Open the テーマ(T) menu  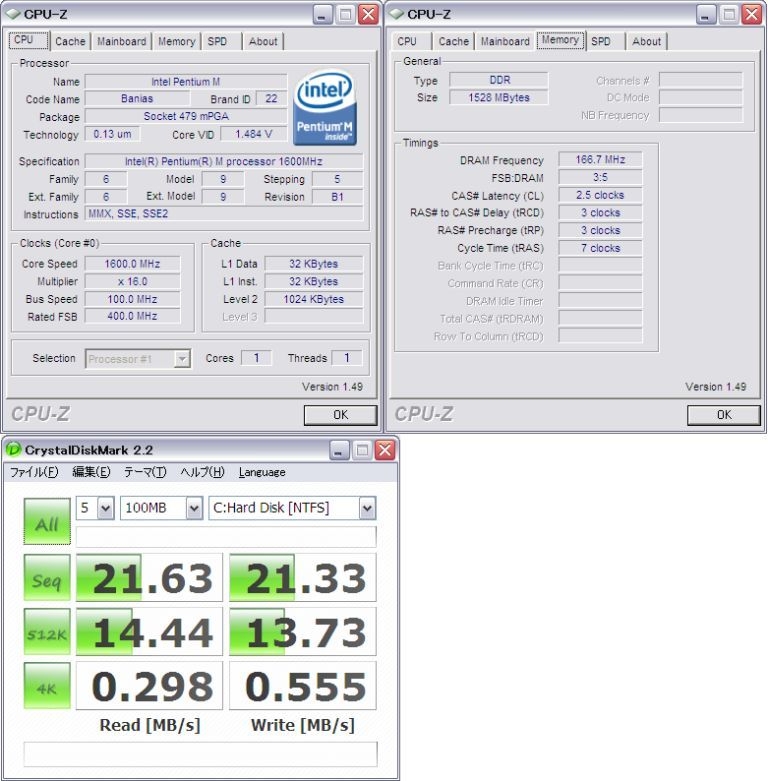[x=145, y=472]
